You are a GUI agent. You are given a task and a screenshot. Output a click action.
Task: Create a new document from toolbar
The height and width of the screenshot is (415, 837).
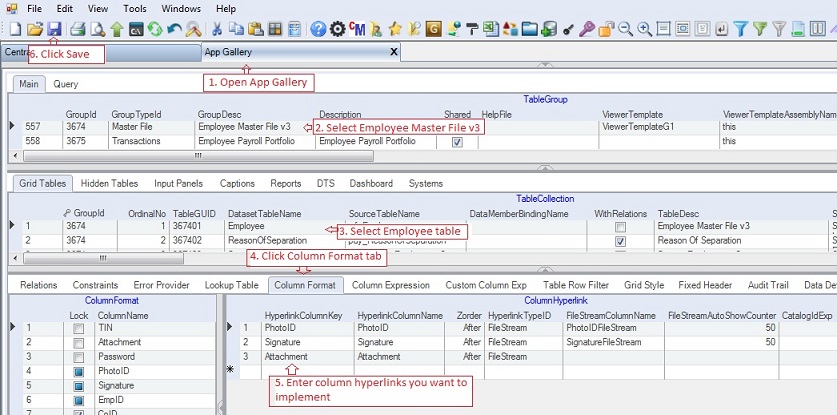16,29
